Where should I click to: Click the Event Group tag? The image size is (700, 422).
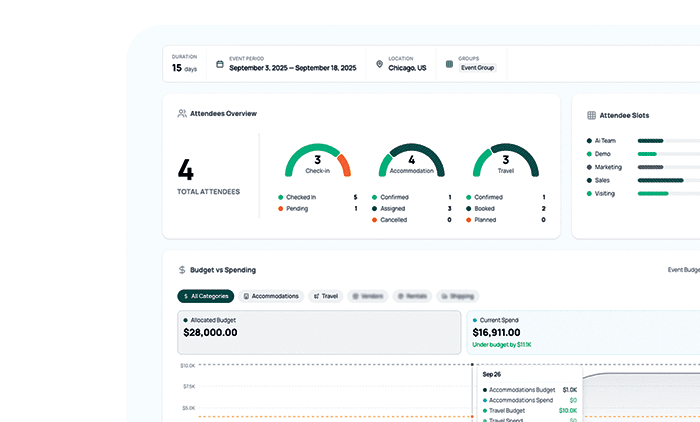tap(477, 68)
